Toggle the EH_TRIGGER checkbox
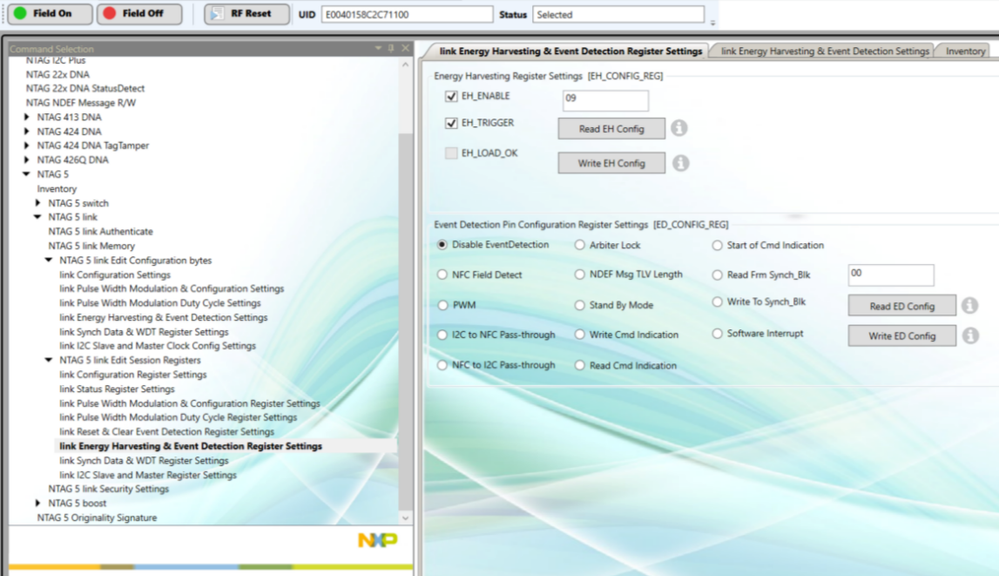Screen dimensions: 999x576 click(451, 123)
